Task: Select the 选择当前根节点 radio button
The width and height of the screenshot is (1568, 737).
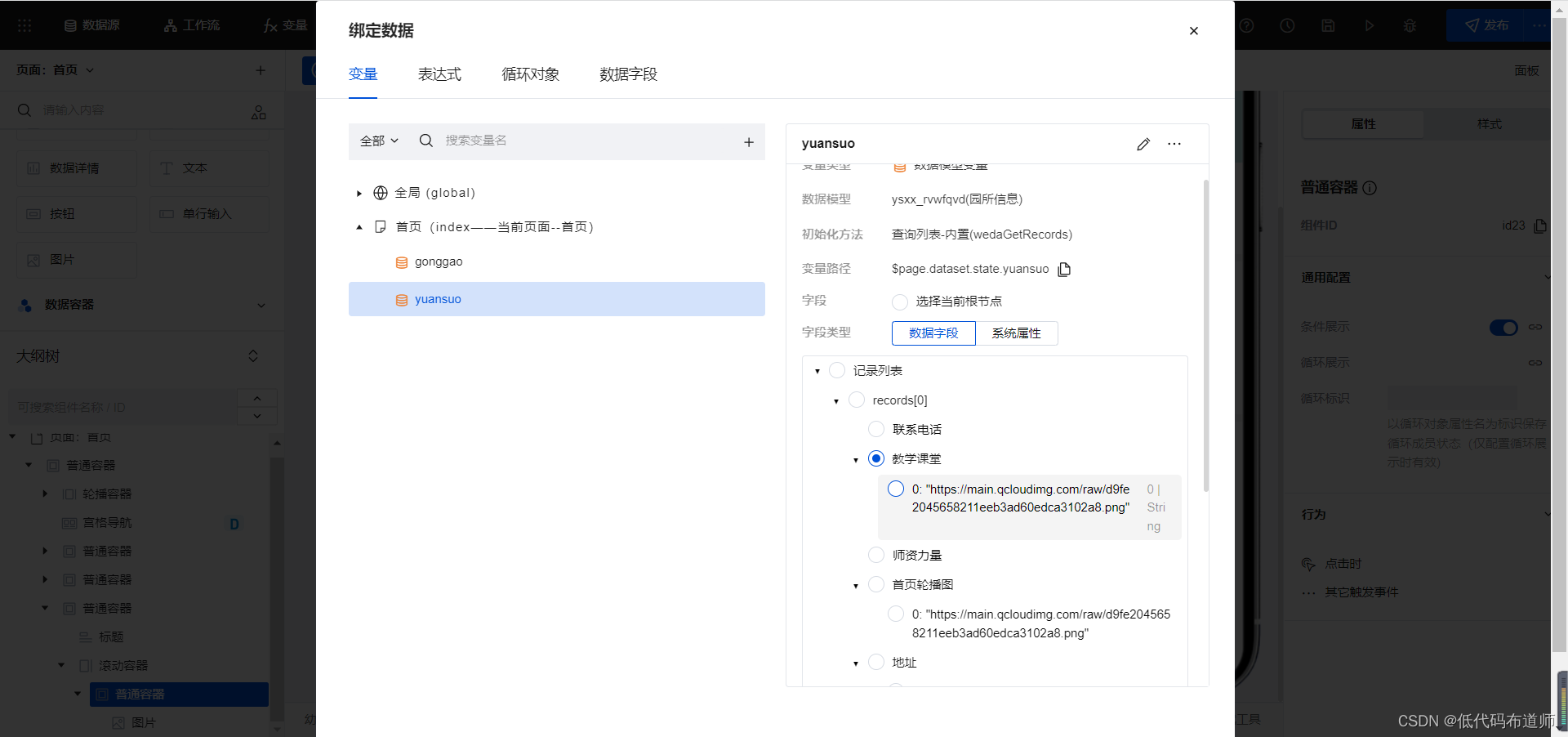Action: click(899, 301)
